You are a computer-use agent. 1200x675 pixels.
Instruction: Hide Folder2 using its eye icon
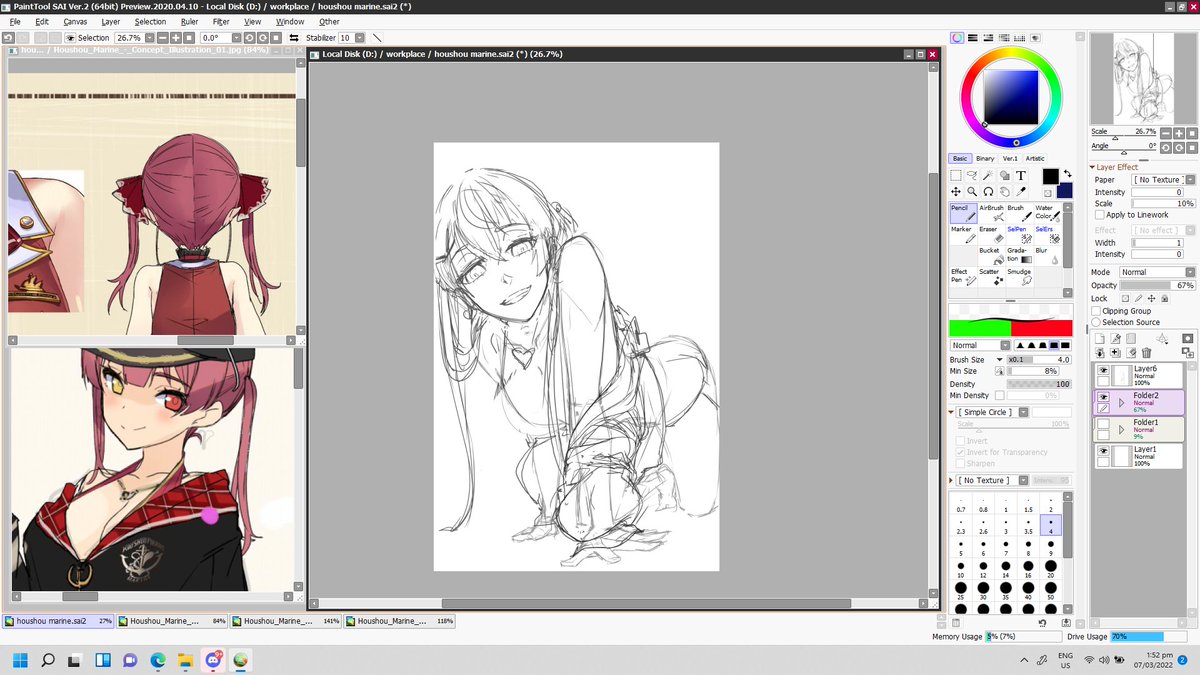1103,396
